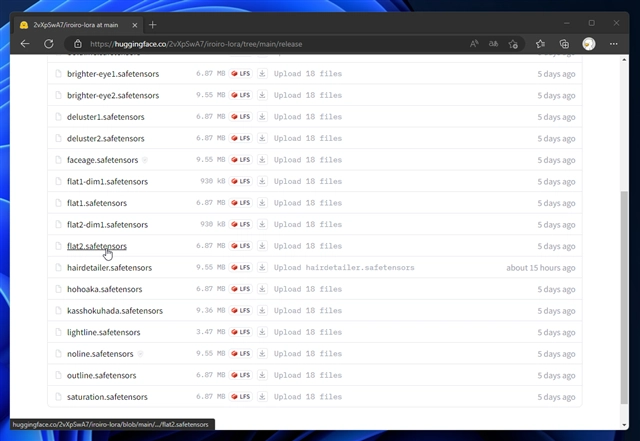Click 'about 15 hours ago' timestamp
Screen dimensions: 640x441
coord(541,268)
